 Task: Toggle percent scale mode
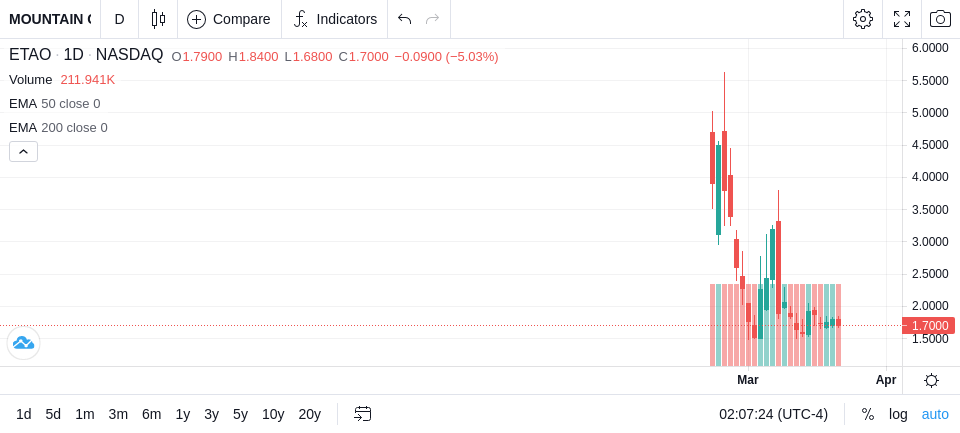[868, 414]
